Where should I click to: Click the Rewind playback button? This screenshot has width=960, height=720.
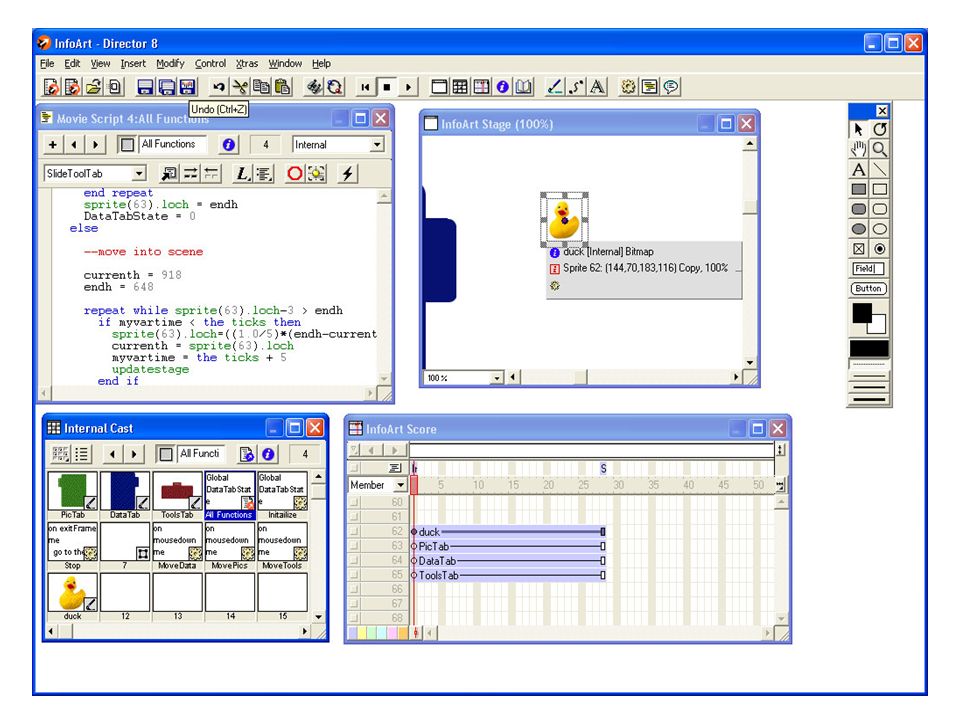(x=366, y=87)
